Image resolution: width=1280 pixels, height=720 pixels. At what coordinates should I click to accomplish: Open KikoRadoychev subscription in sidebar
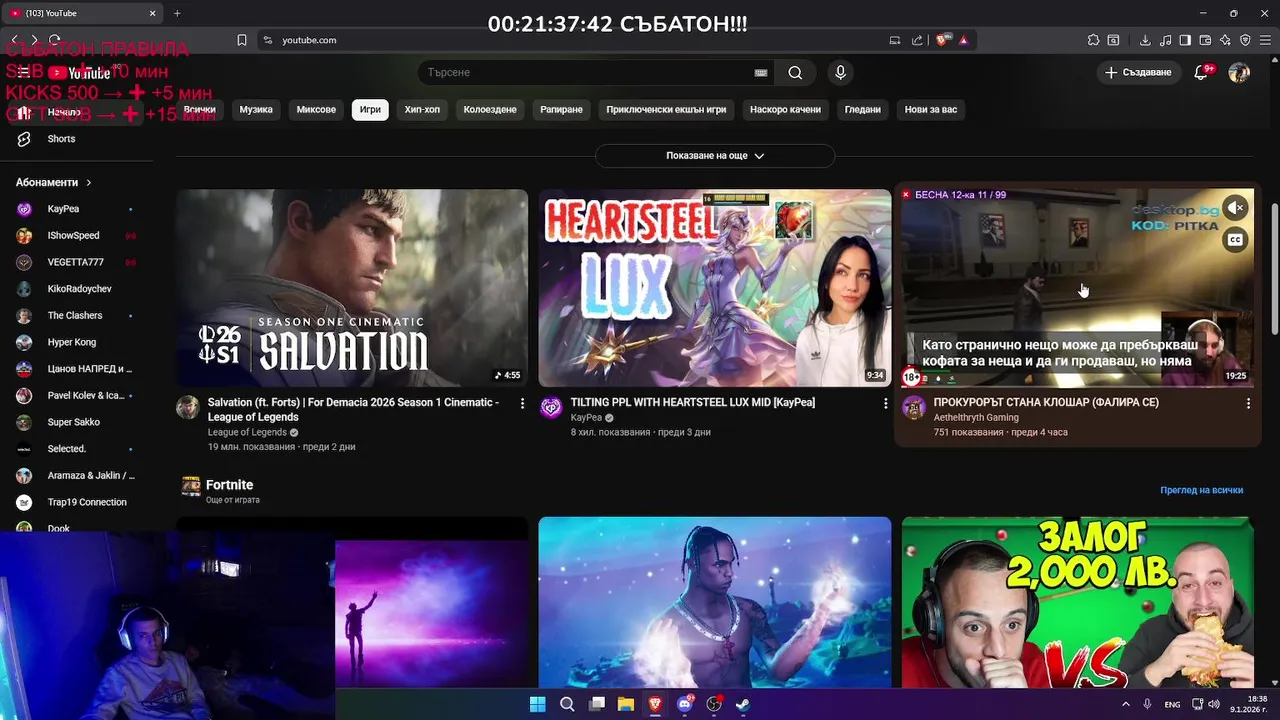click(80, 289)
